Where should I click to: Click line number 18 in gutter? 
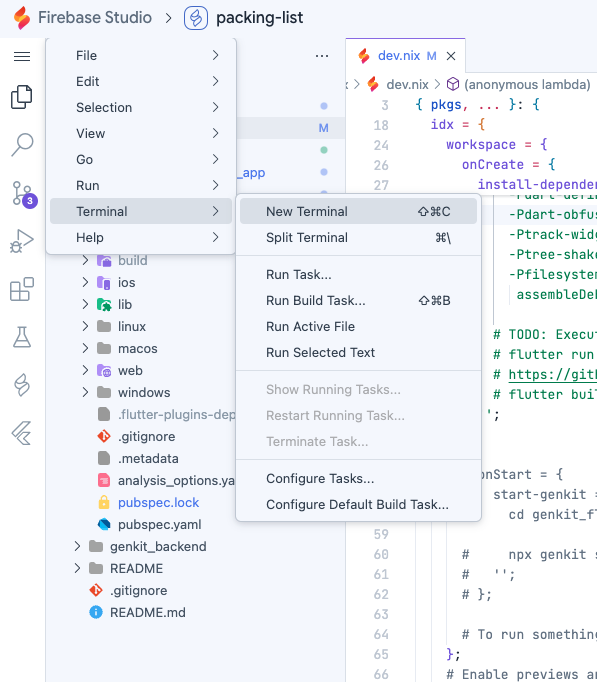(x=381, y=125)
